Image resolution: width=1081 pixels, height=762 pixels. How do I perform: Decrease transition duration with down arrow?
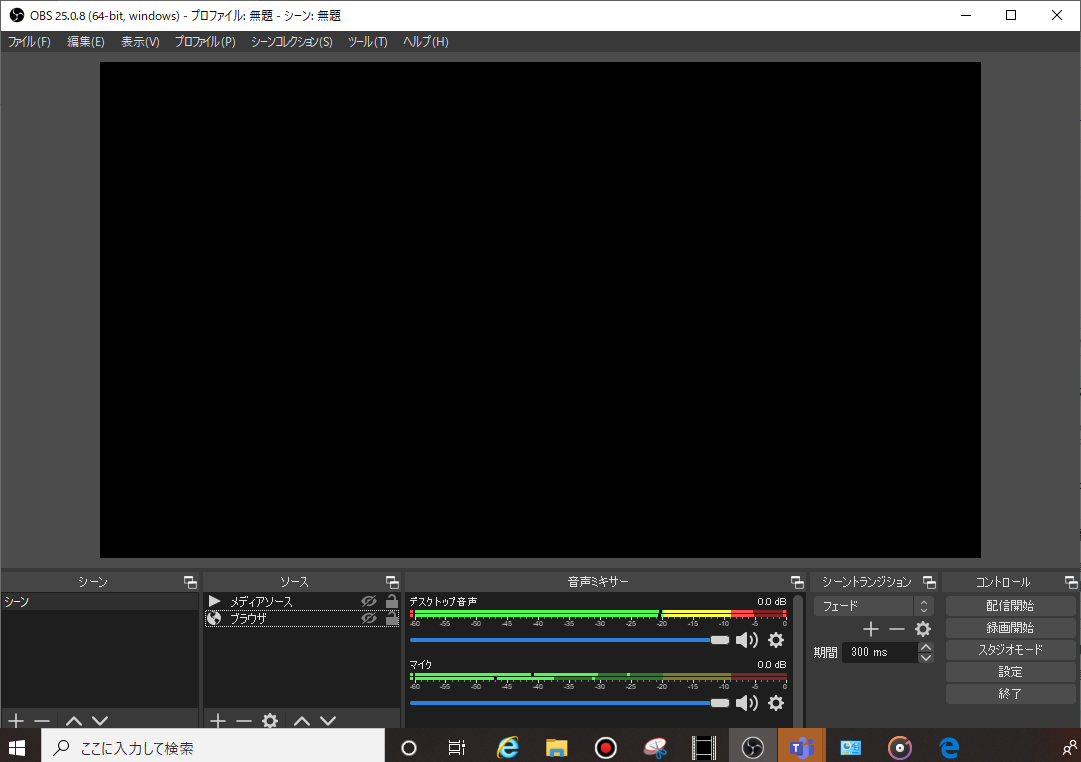tap(926, 657)
